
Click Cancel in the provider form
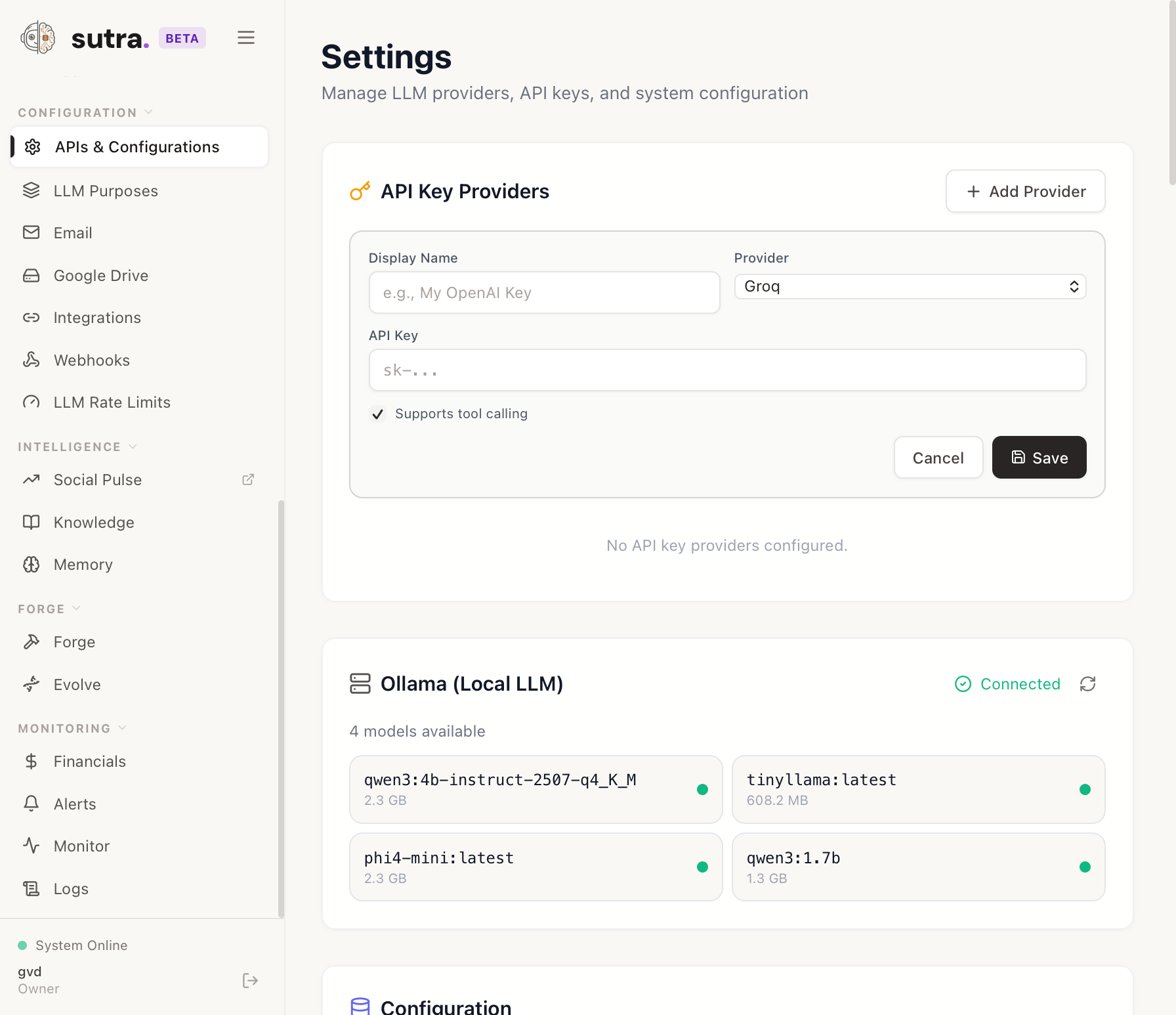[938, 458]
